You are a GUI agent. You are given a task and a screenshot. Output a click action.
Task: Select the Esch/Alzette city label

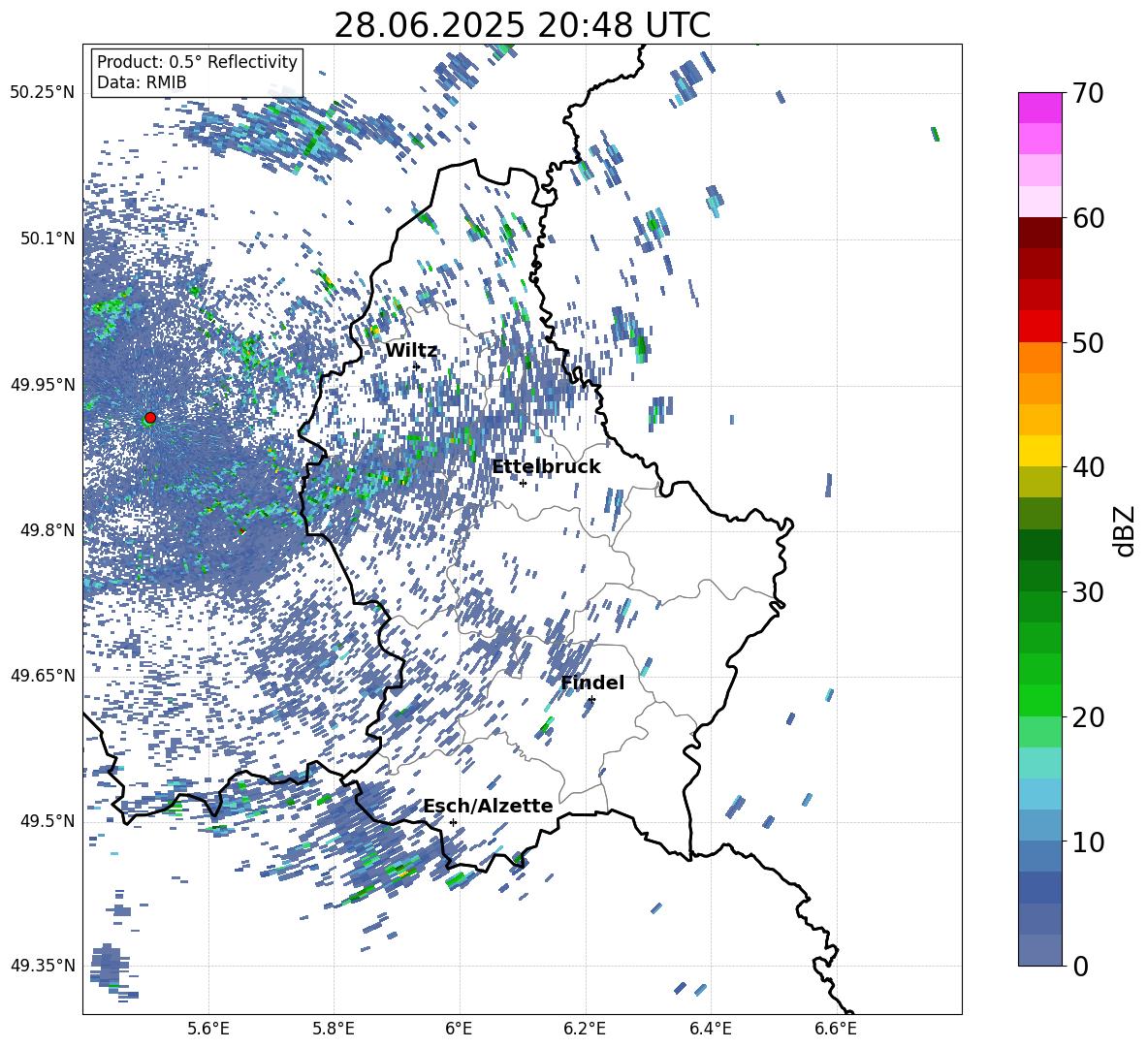[x=488, y=806]
